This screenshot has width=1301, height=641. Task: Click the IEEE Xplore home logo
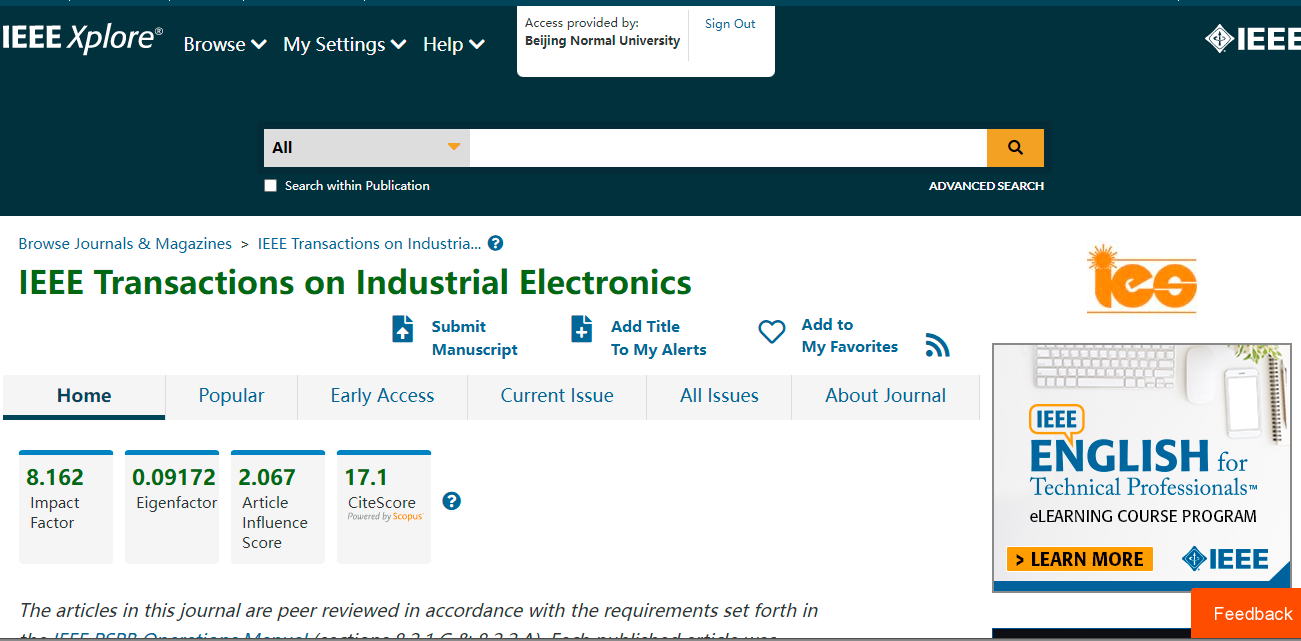[x=82, y=39]
